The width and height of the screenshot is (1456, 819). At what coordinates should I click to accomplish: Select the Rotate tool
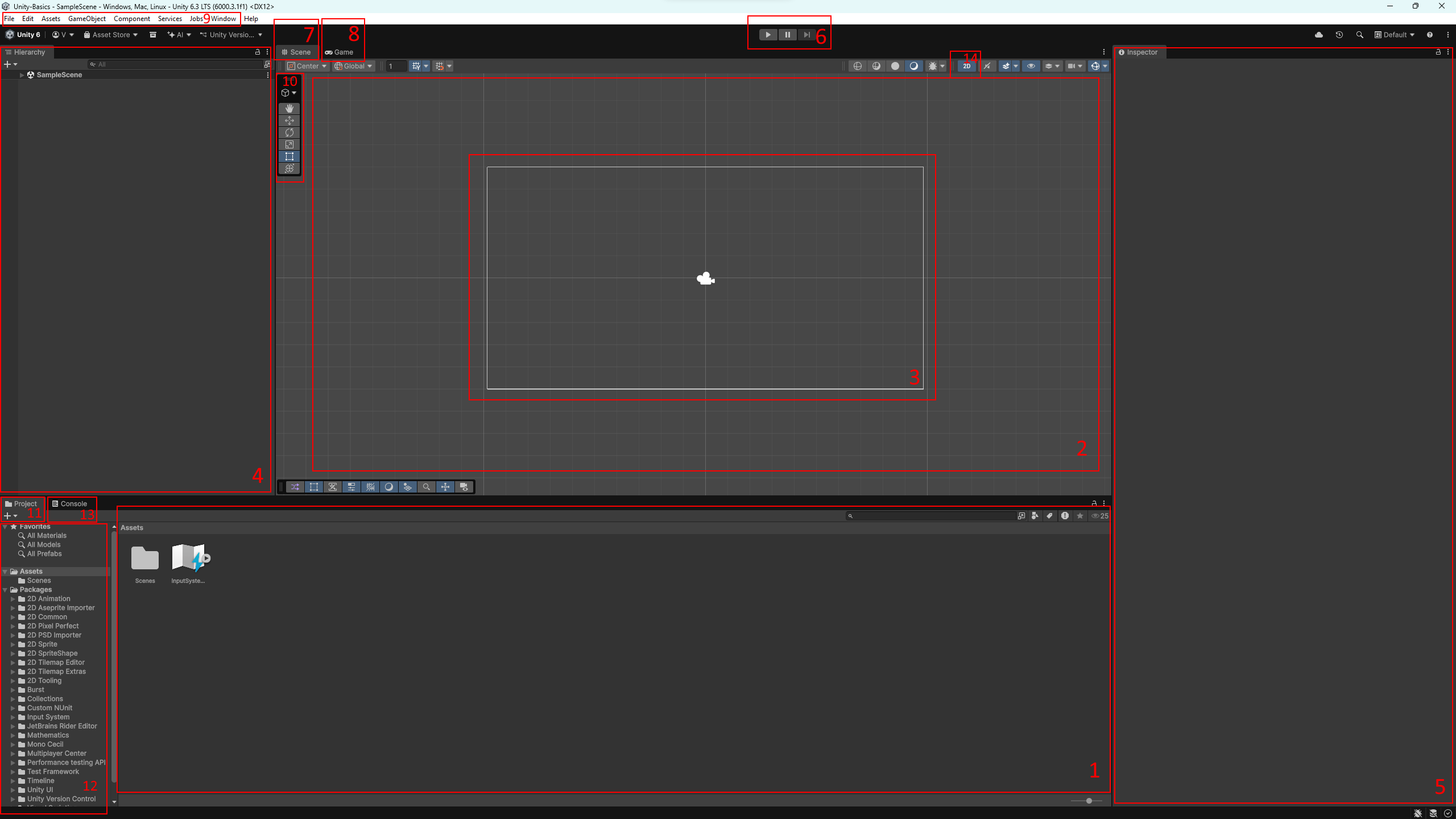click(x=289, y=133)
